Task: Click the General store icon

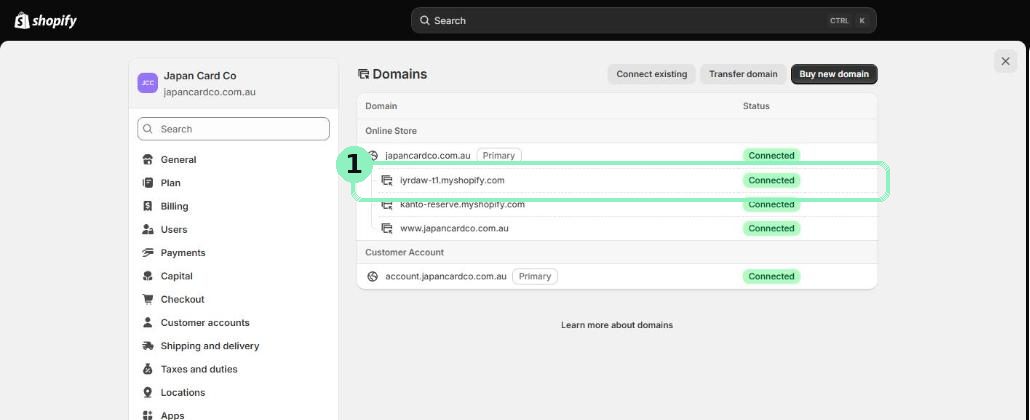Action: click(148, 160)
